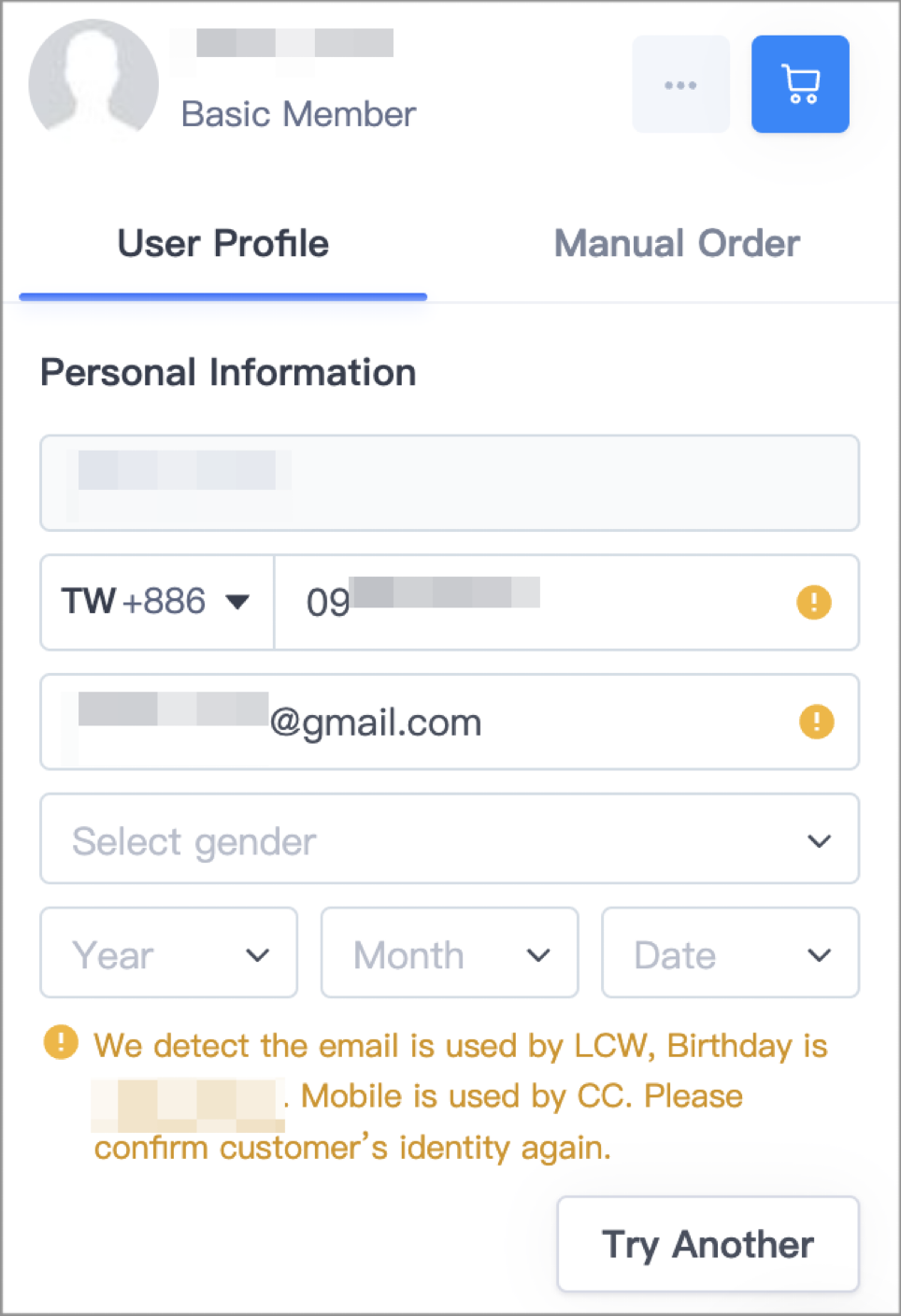Click the warning icon in phone field
Image resolution: width=901 pixels, height=1316 pixels.
tap(814, 602)
